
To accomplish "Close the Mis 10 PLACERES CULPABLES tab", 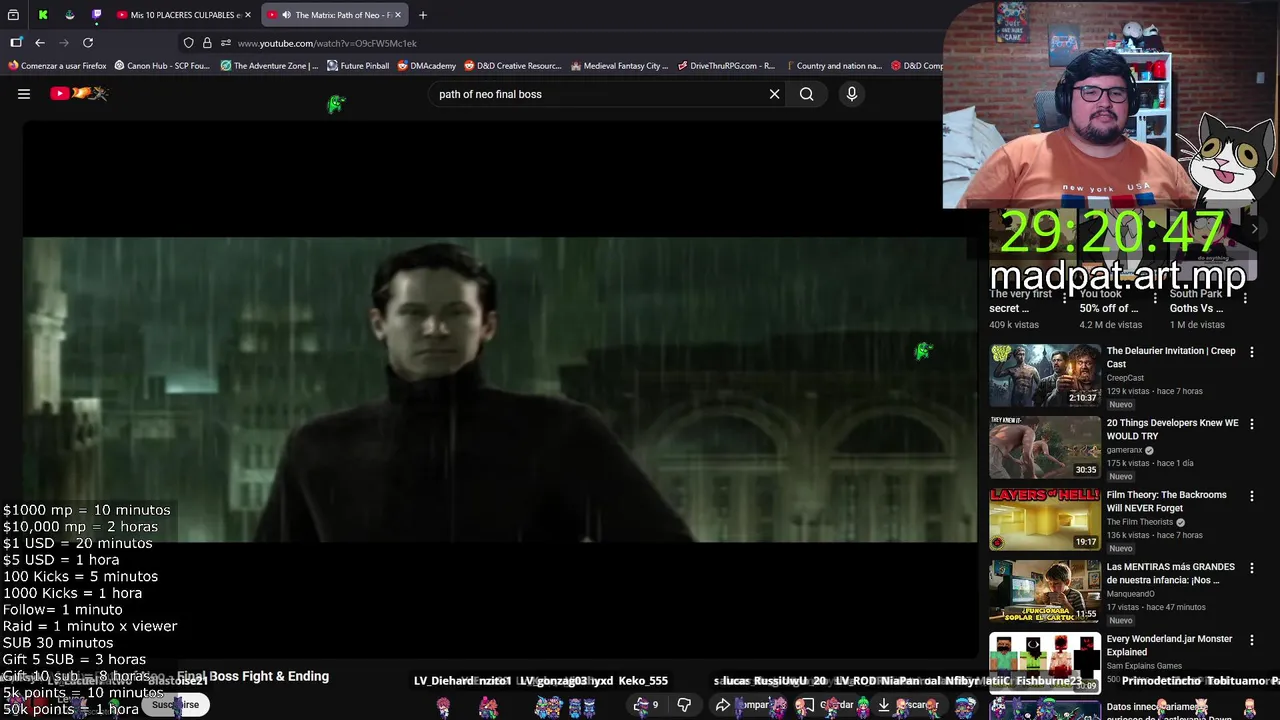I will tap(249, 15).
